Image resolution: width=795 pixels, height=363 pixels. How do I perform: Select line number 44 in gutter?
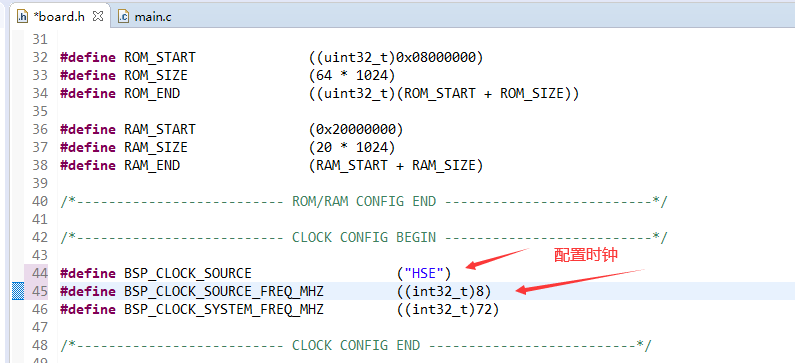40,274
